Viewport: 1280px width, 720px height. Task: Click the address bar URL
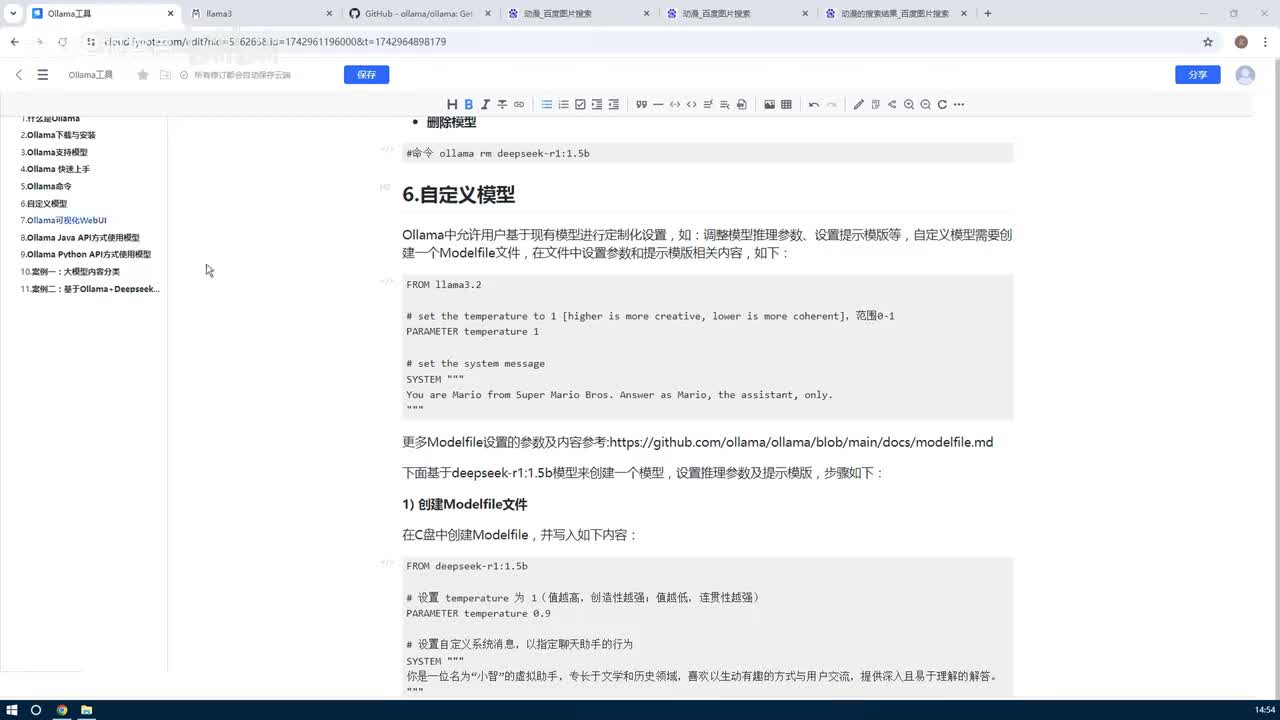(275, 42)
